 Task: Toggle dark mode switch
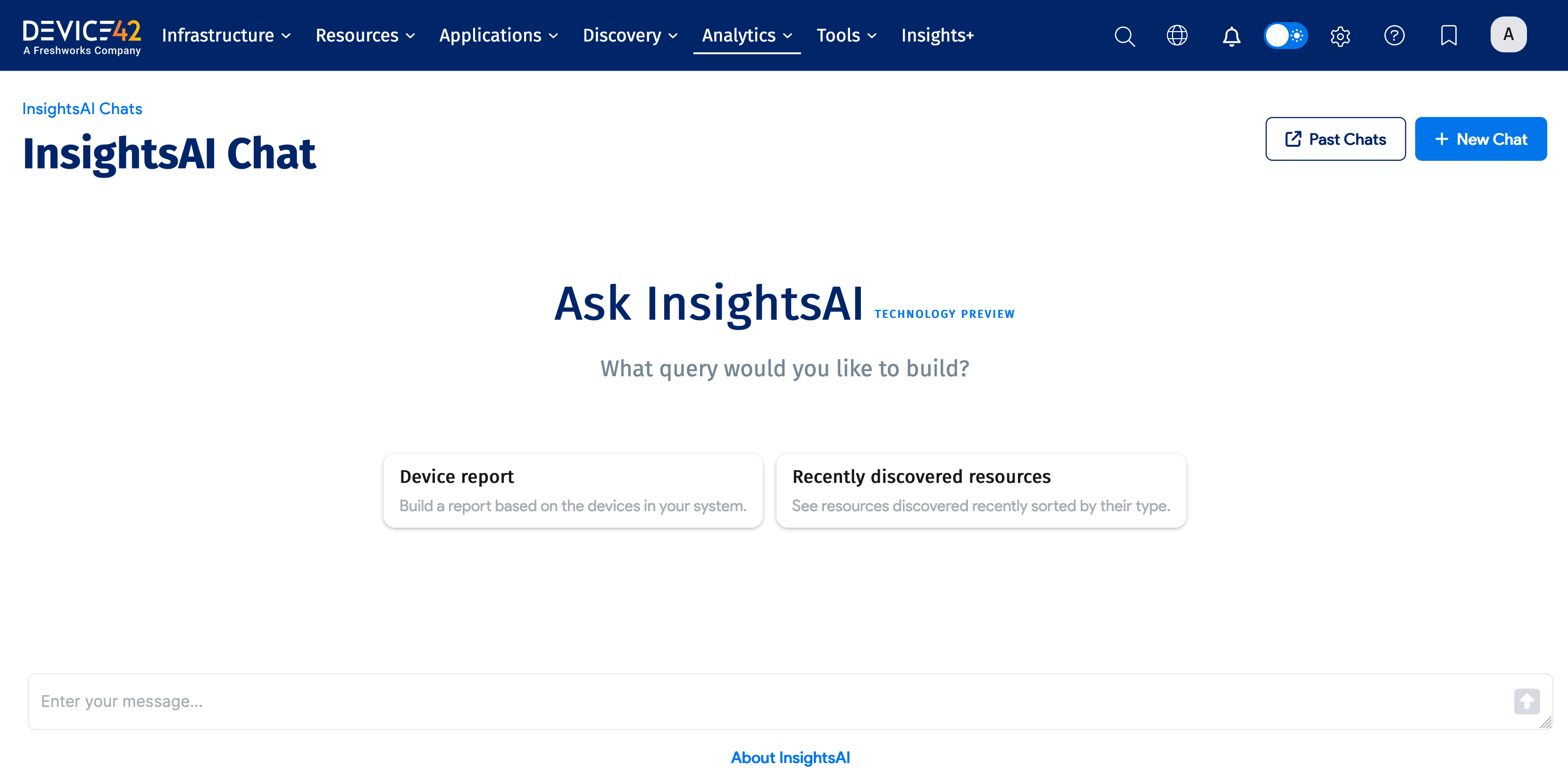(x=1285, y=36)
